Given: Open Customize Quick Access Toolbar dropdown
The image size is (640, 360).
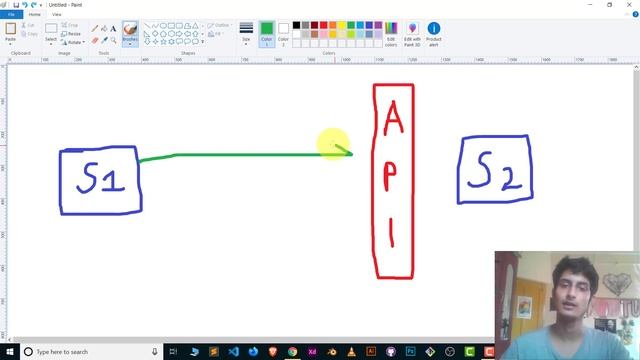Looking at the screenshot, I should [x=41, y=5].
